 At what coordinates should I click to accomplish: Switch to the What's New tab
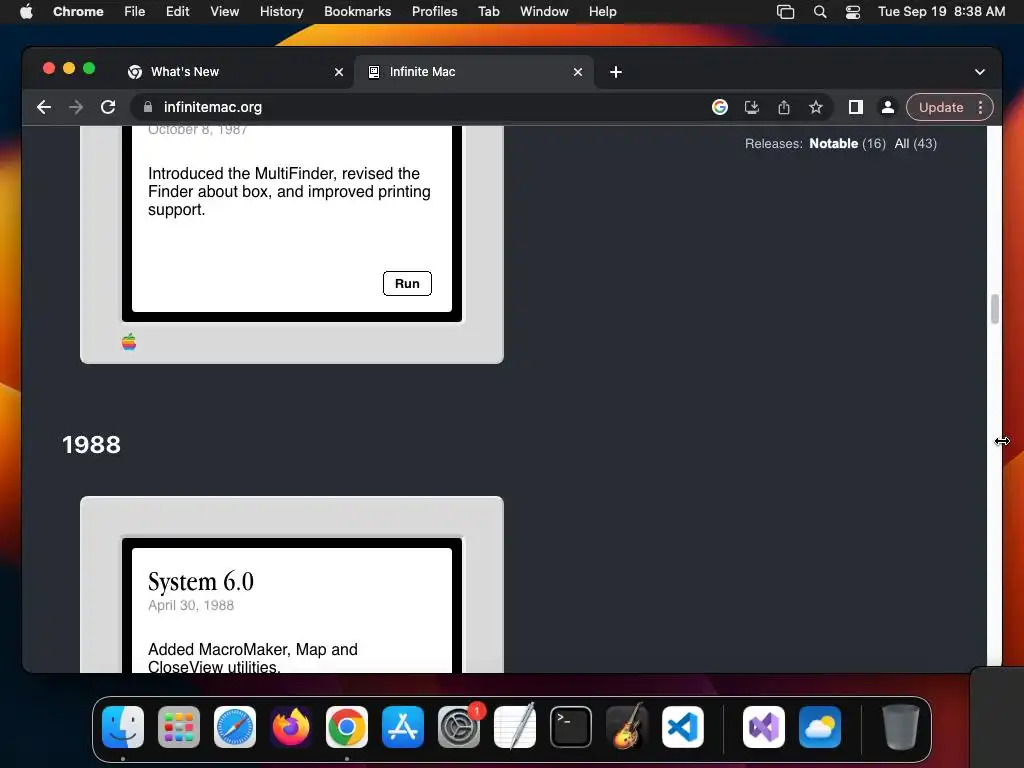[x=236, y=72]
